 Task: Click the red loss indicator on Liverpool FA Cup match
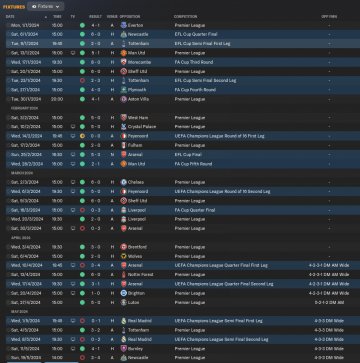point(82,210)
